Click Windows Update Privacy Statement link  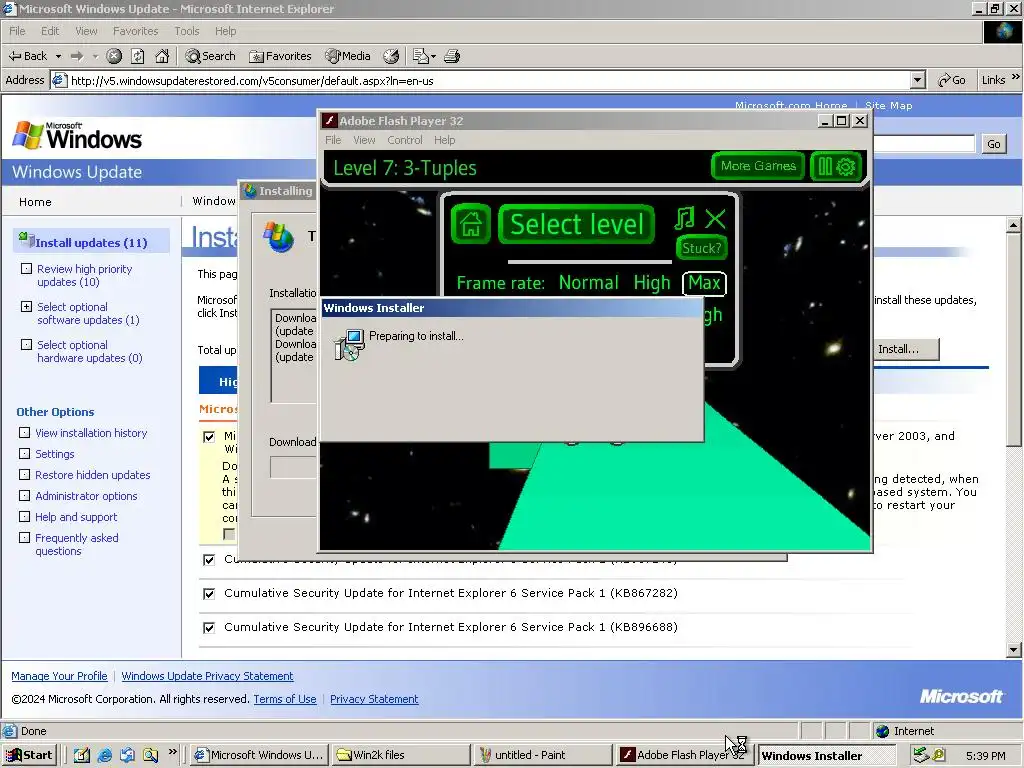pyautogui.click(x=207, y=676)
